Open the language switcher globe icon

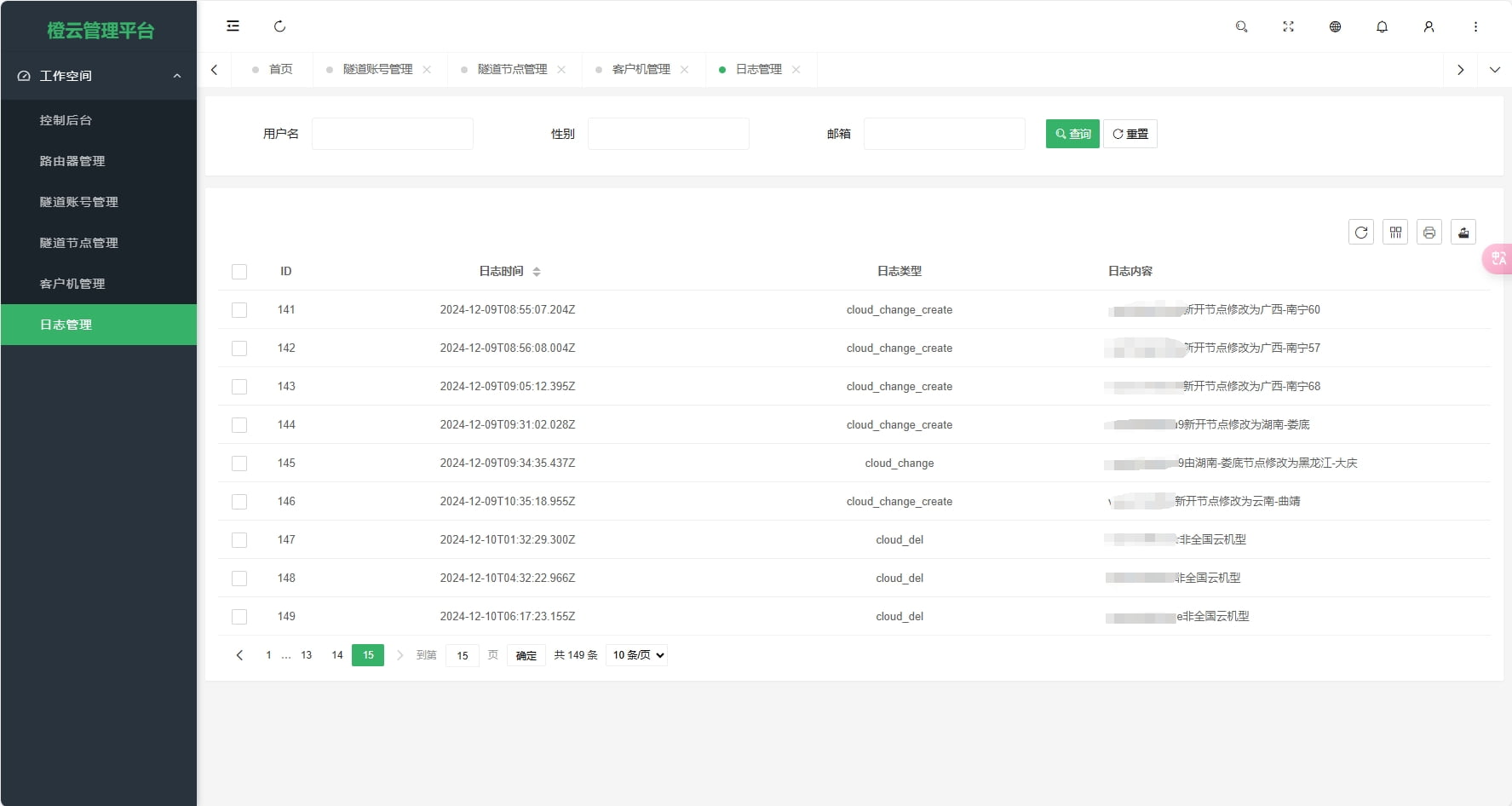tap(1334, 26)
